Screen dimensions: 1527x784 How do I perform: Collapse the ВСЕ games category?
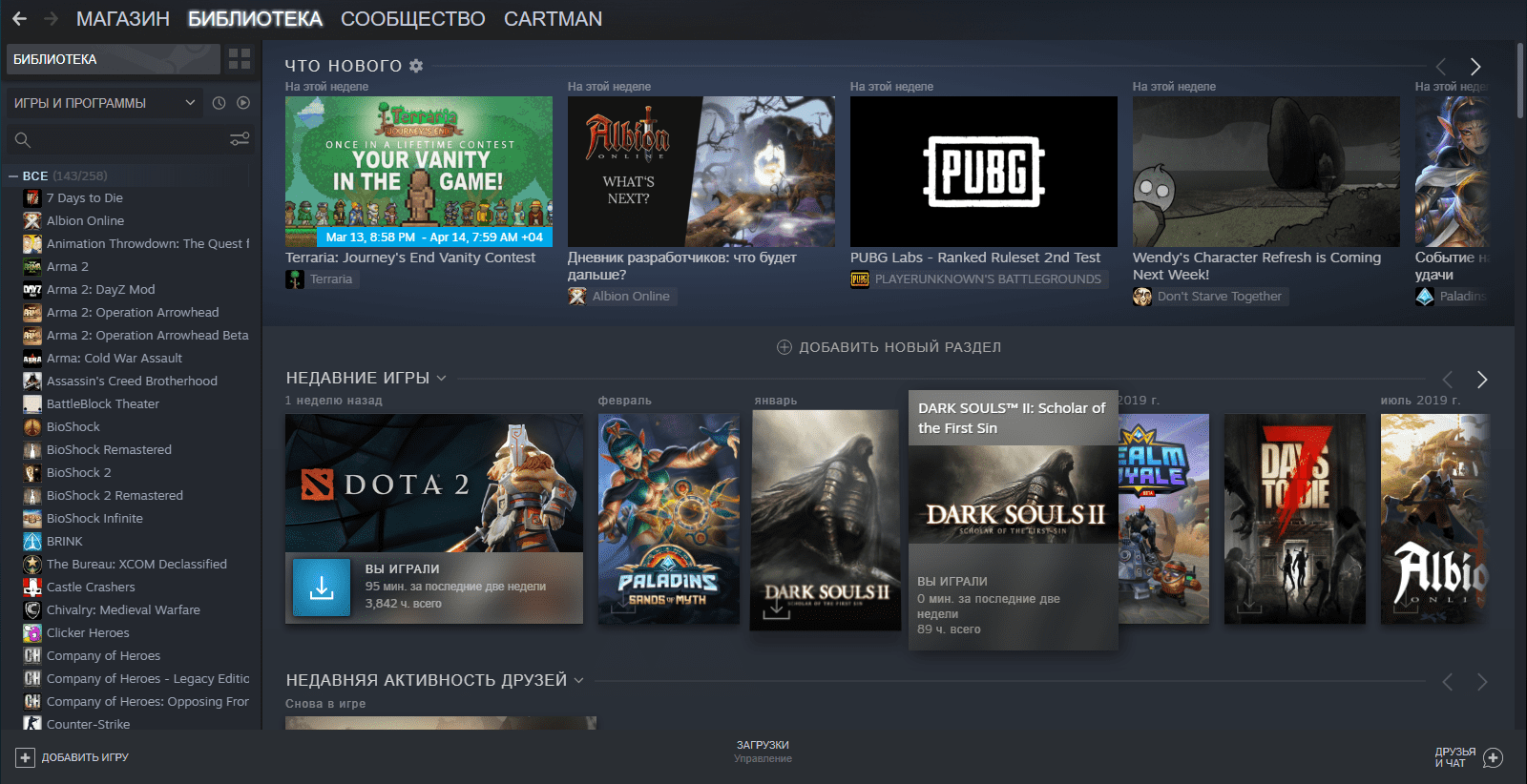(x=13, y=176)
